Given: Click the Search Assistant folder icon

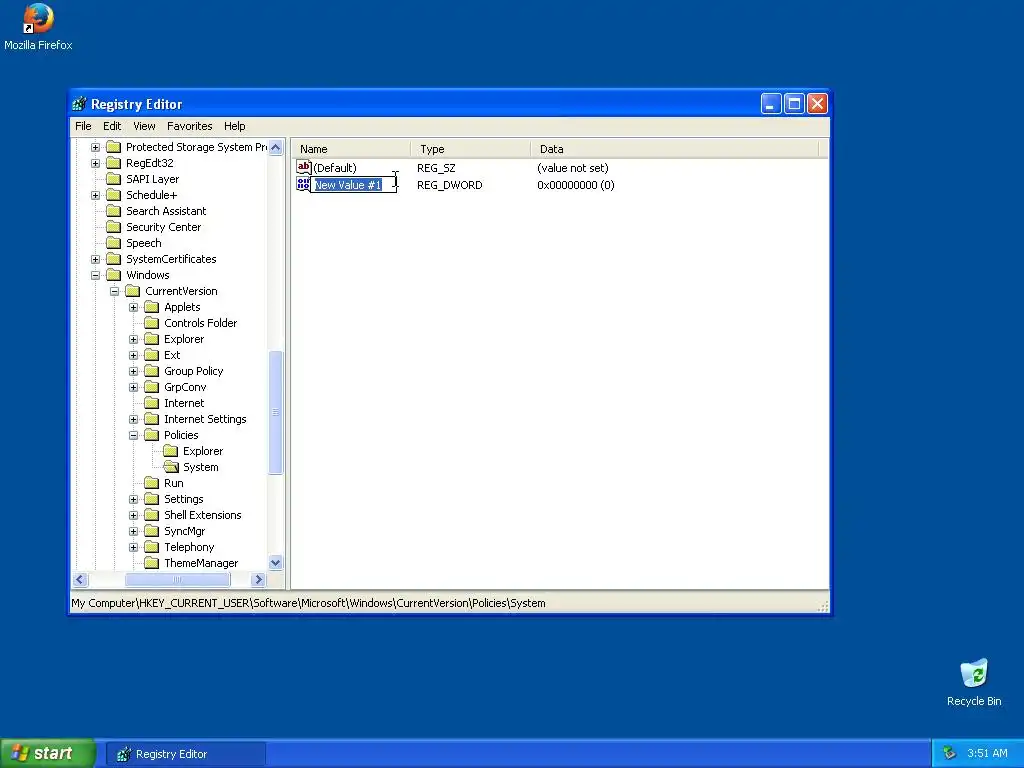Looking at the screenshot, I should click(114, 211).
